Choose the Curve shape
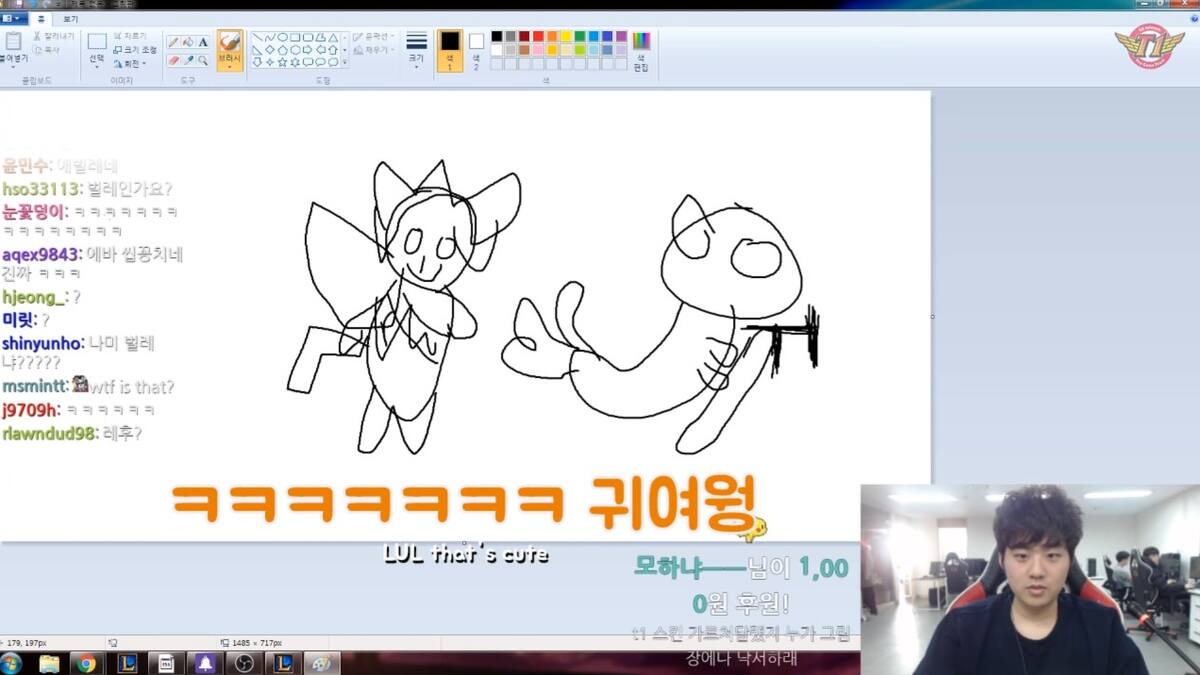The image size is (1200, 675). click(269, 37)
